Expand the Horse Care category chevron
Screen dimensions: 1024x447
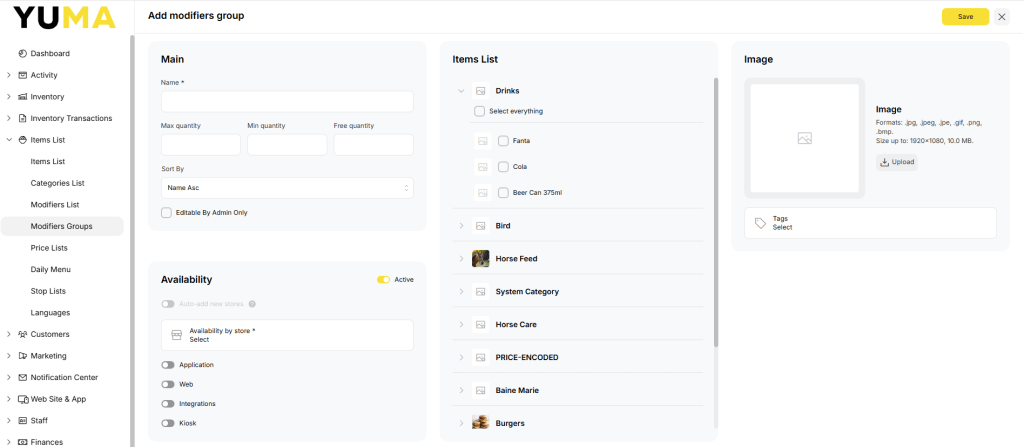[x=460, y=324]
